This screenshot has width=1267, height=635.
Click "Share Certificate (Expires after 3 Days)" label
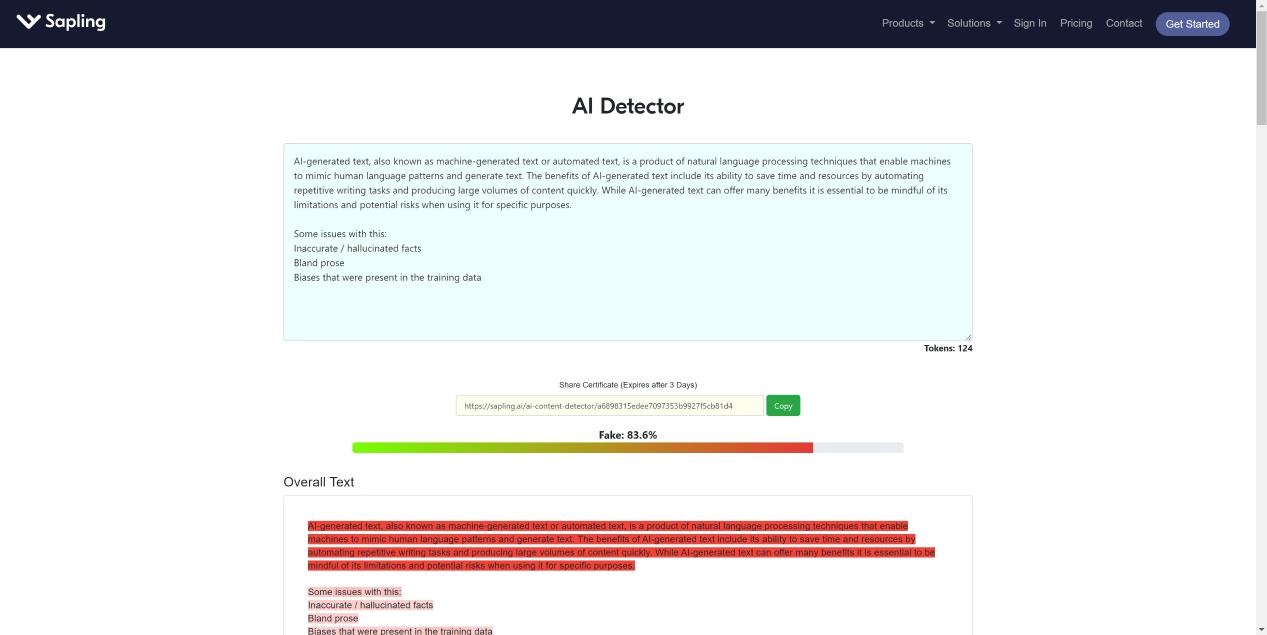(x=628, y=385)
